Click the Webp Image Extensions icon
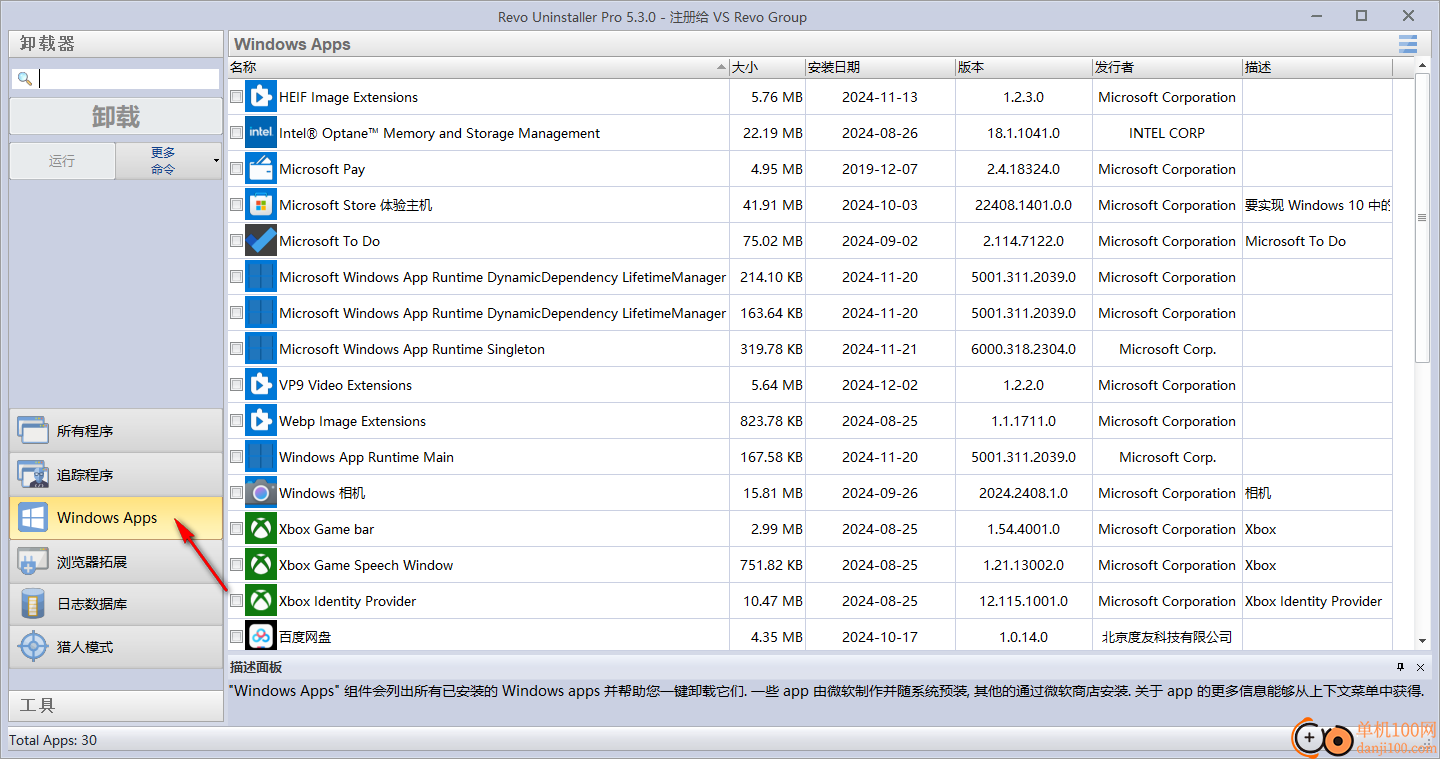Screen dimensions: 1440x759 pyautogui.click(x=260, y=421)
